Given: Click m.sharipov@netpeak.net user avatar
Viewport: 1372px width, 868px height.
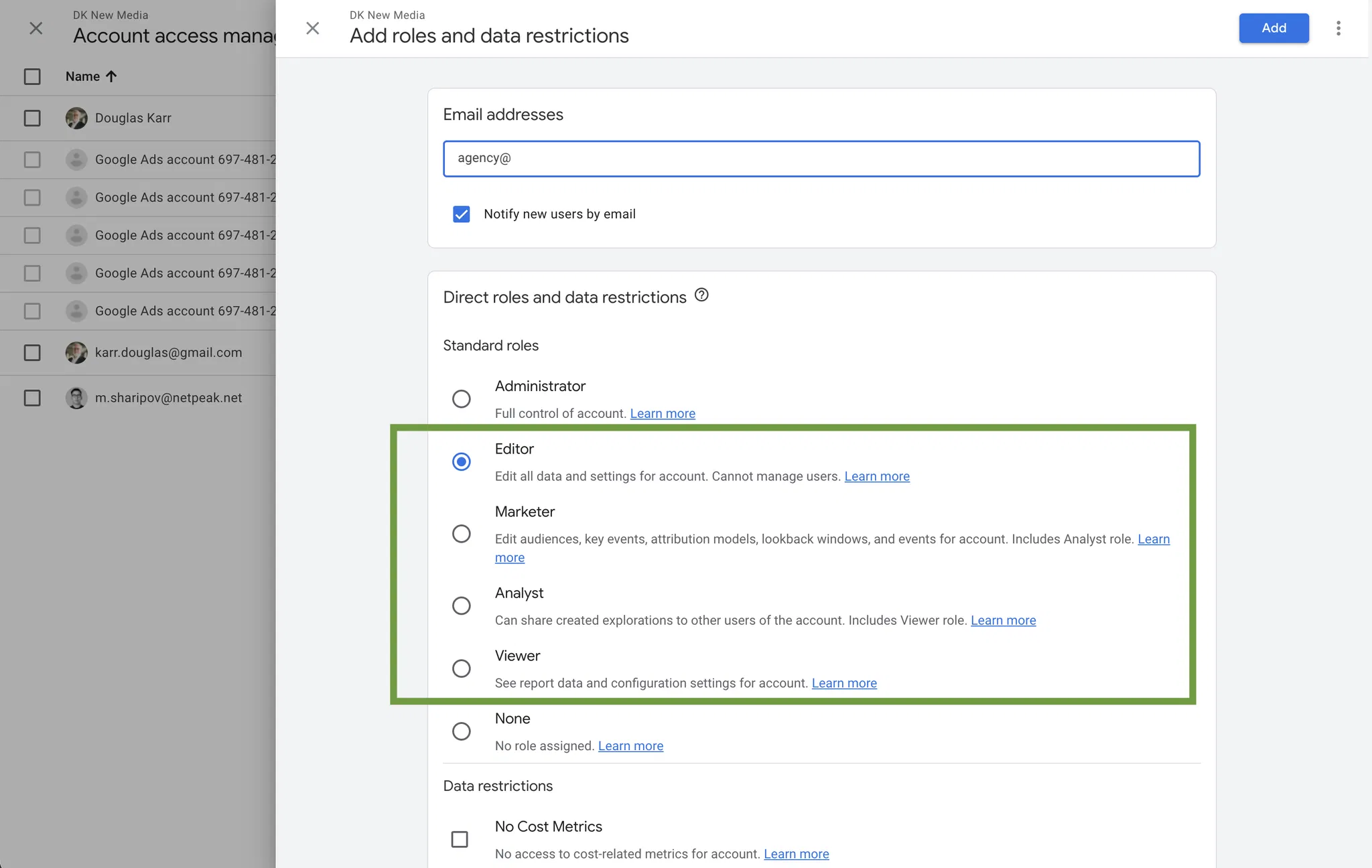Looking at the screenshot, I should [76, 398].
